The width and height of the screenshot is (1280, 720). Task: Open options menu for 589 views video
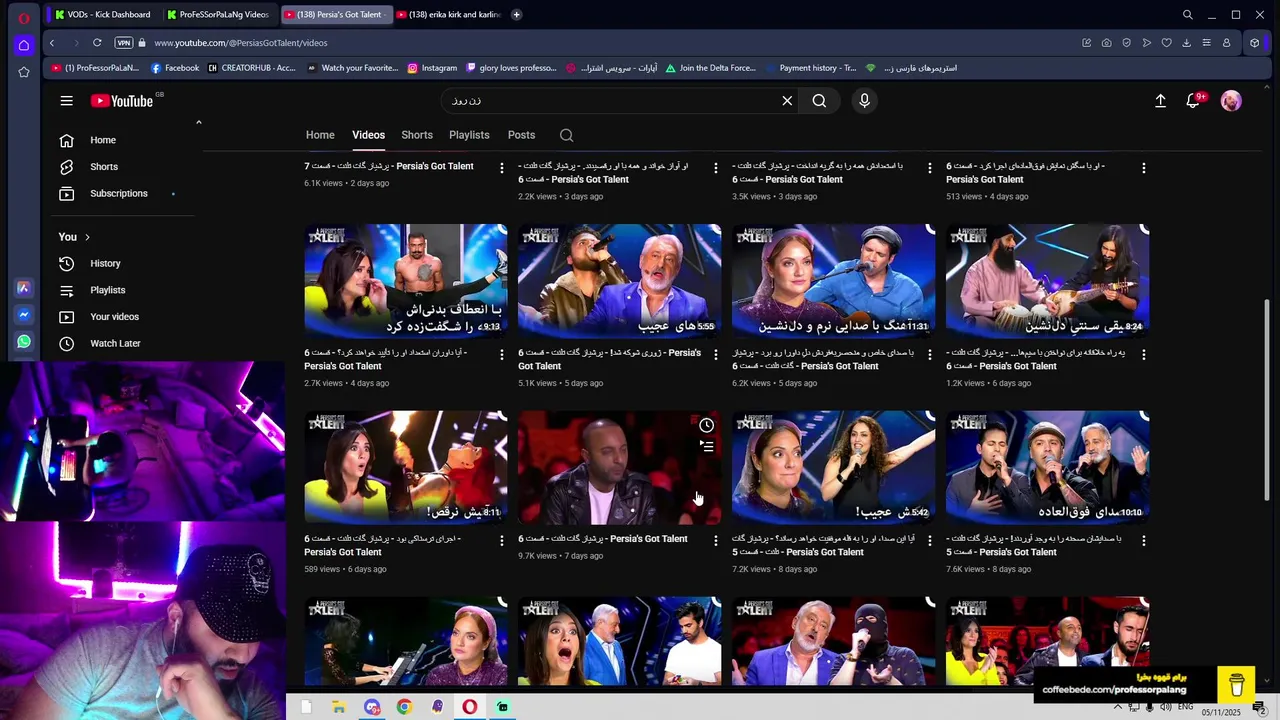[502, 540]
